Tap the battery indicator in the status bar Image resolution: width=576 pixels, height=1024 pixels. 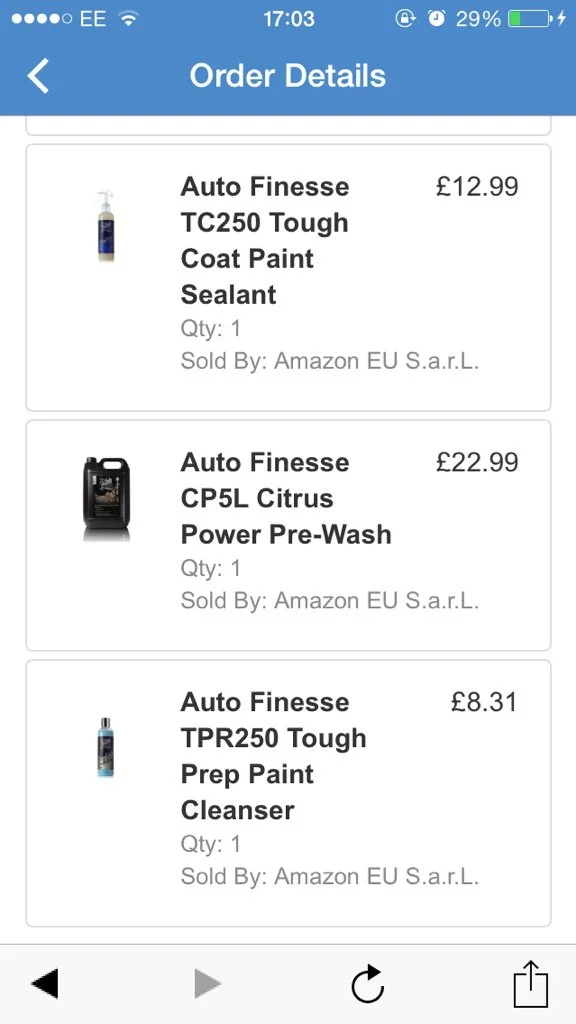pyautogui.click(x=530, y=19)
